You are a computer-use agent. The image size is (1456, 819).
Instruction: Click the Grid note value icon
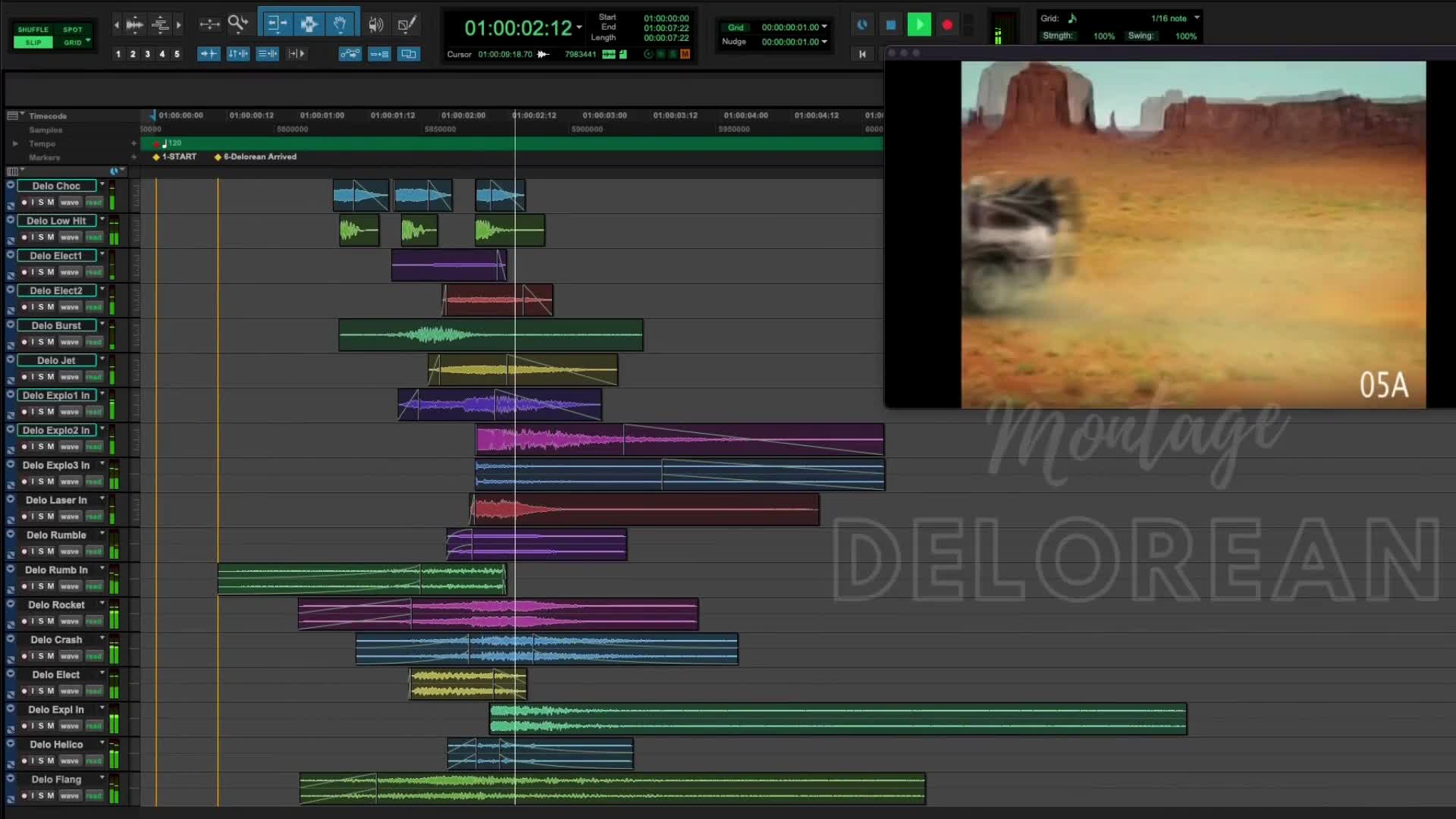(x=1072, y=18)
